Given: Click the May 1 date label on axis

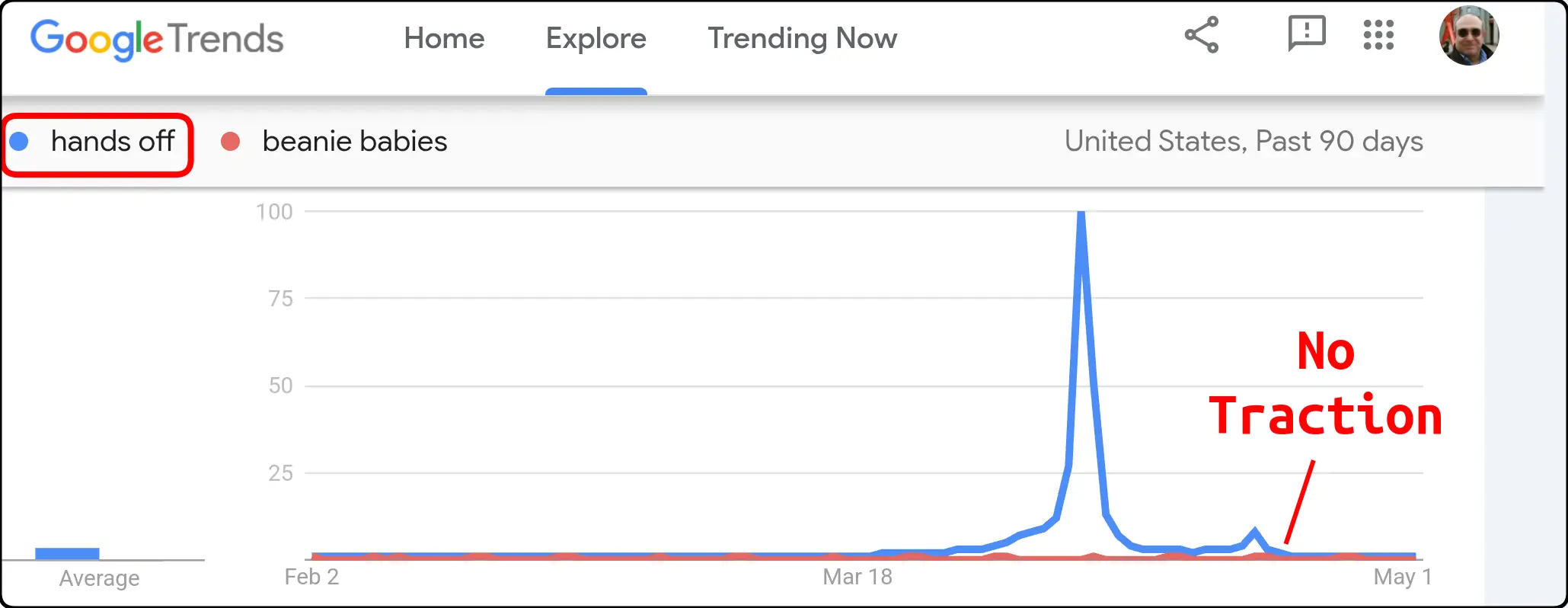Looking at the screenshot, I should (1403, 577).
